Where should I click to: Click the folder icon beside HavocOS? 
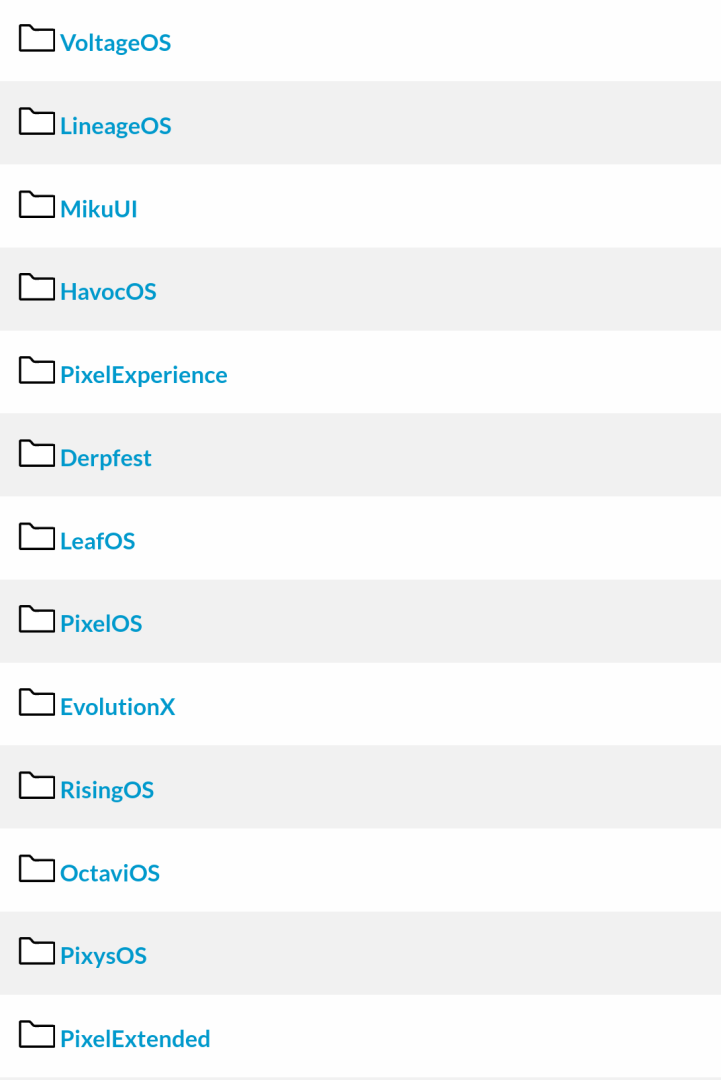click(x=37, y=289)
